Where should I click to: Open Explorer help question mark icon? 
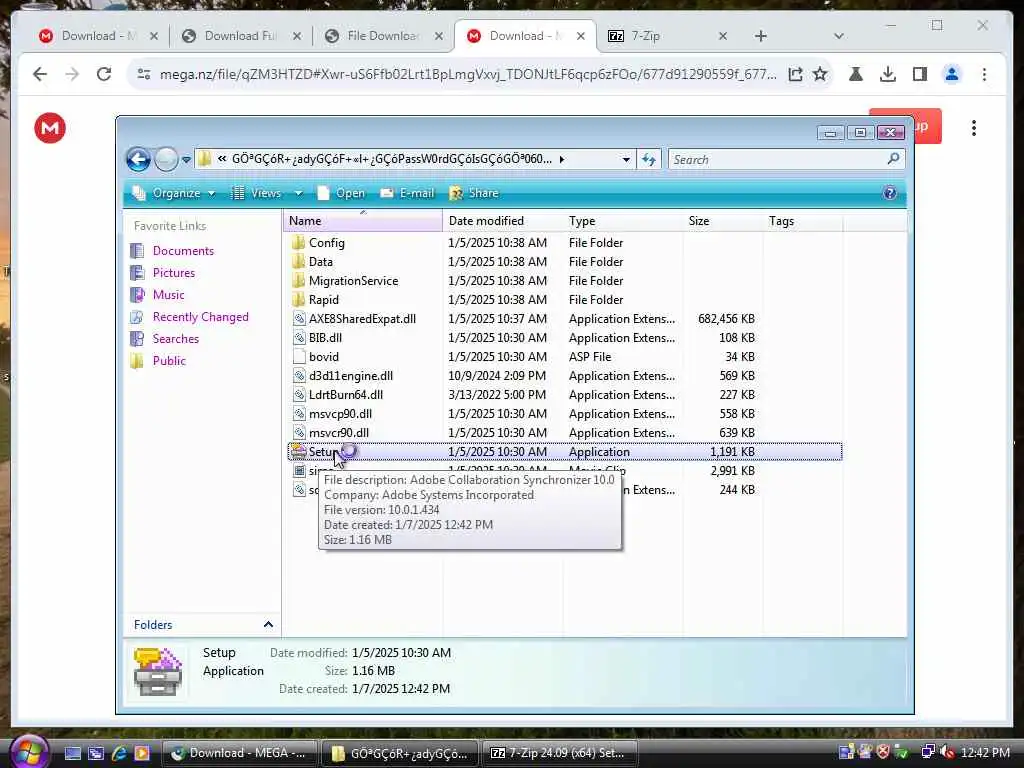[x=889, y=193]
